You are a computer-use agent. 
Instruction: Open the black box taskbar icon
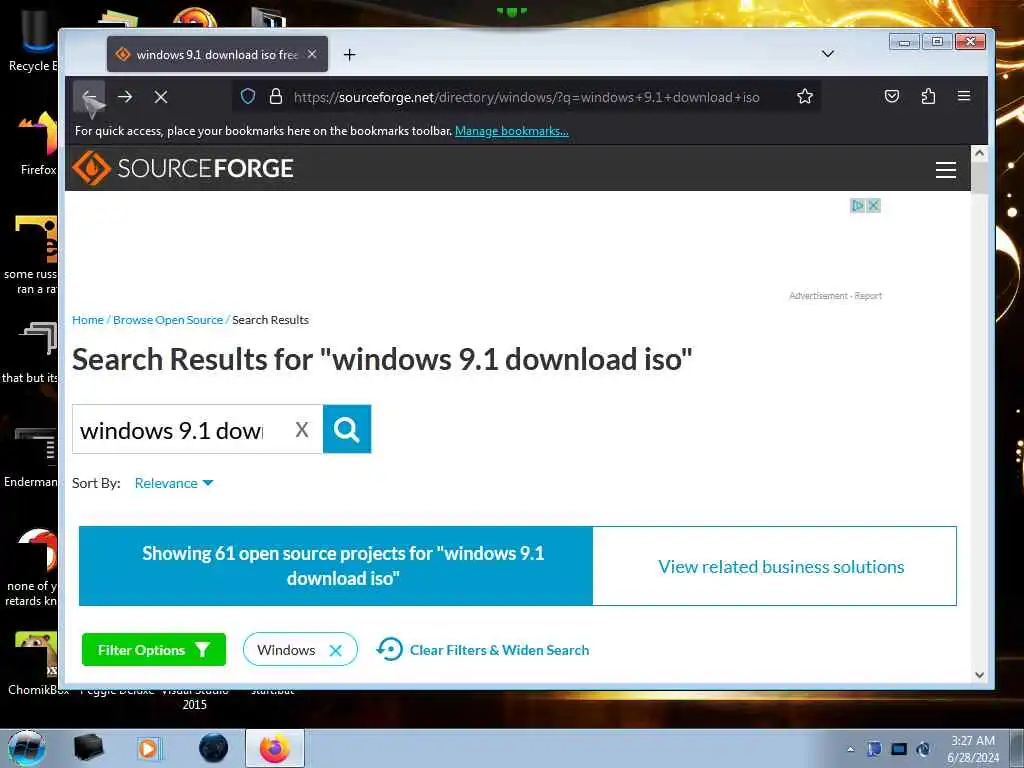coord(88,748)
